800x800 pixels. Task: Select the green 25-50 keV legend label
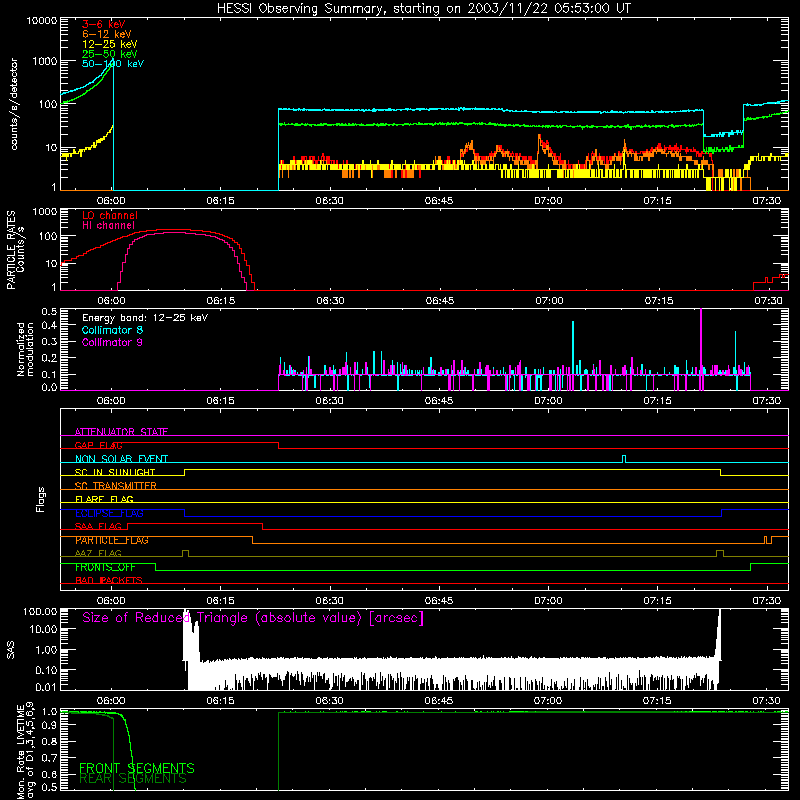110,54
